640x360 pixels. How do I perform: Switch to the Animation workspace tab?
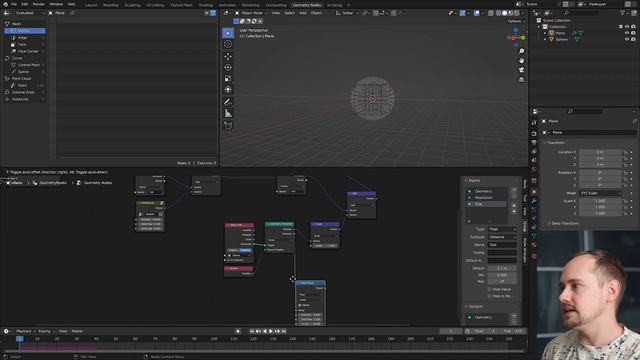click(227, 5)
